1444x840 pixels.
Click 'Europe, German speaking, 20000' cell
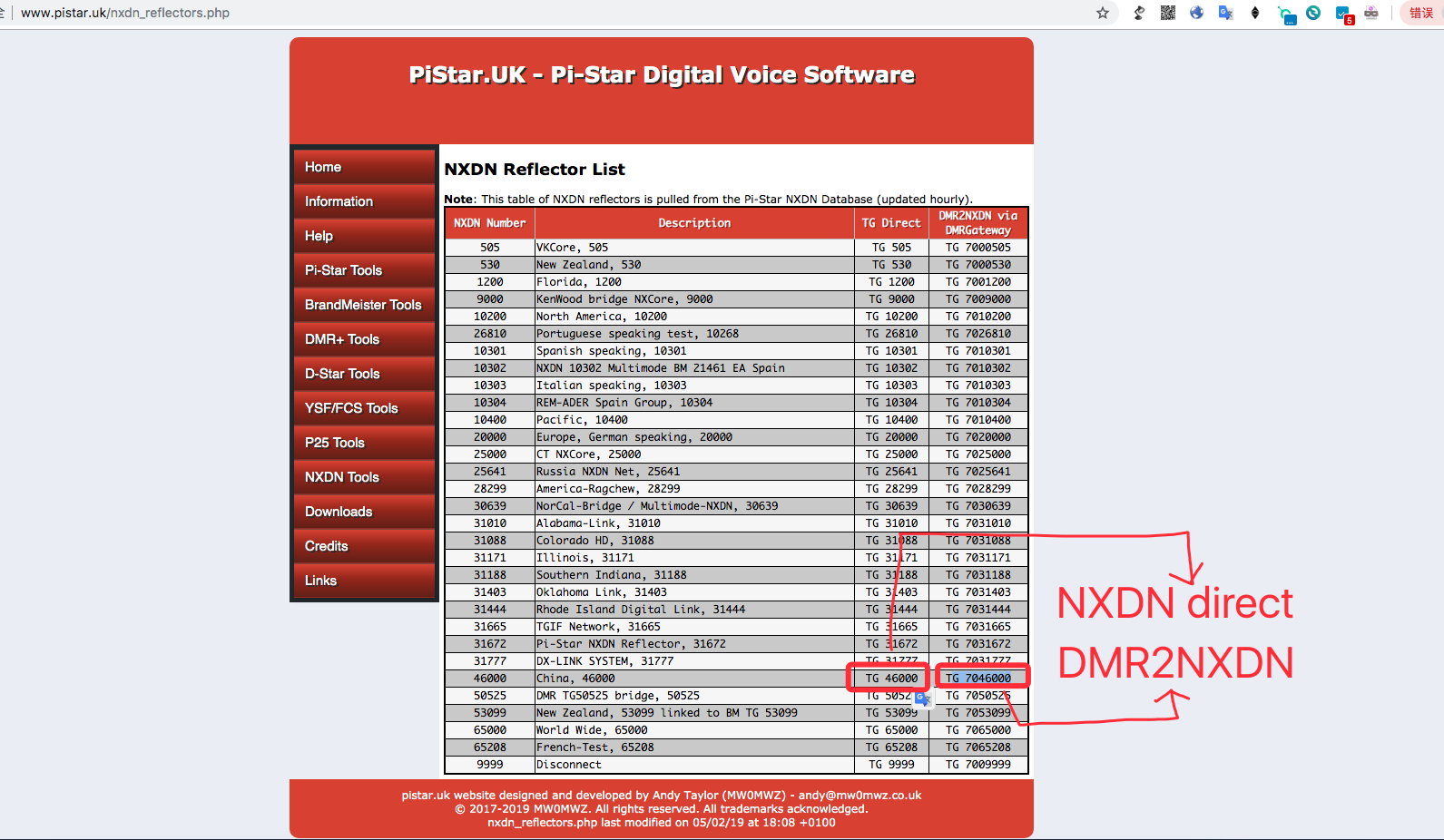pyautogui.click(x=694, y=437)
